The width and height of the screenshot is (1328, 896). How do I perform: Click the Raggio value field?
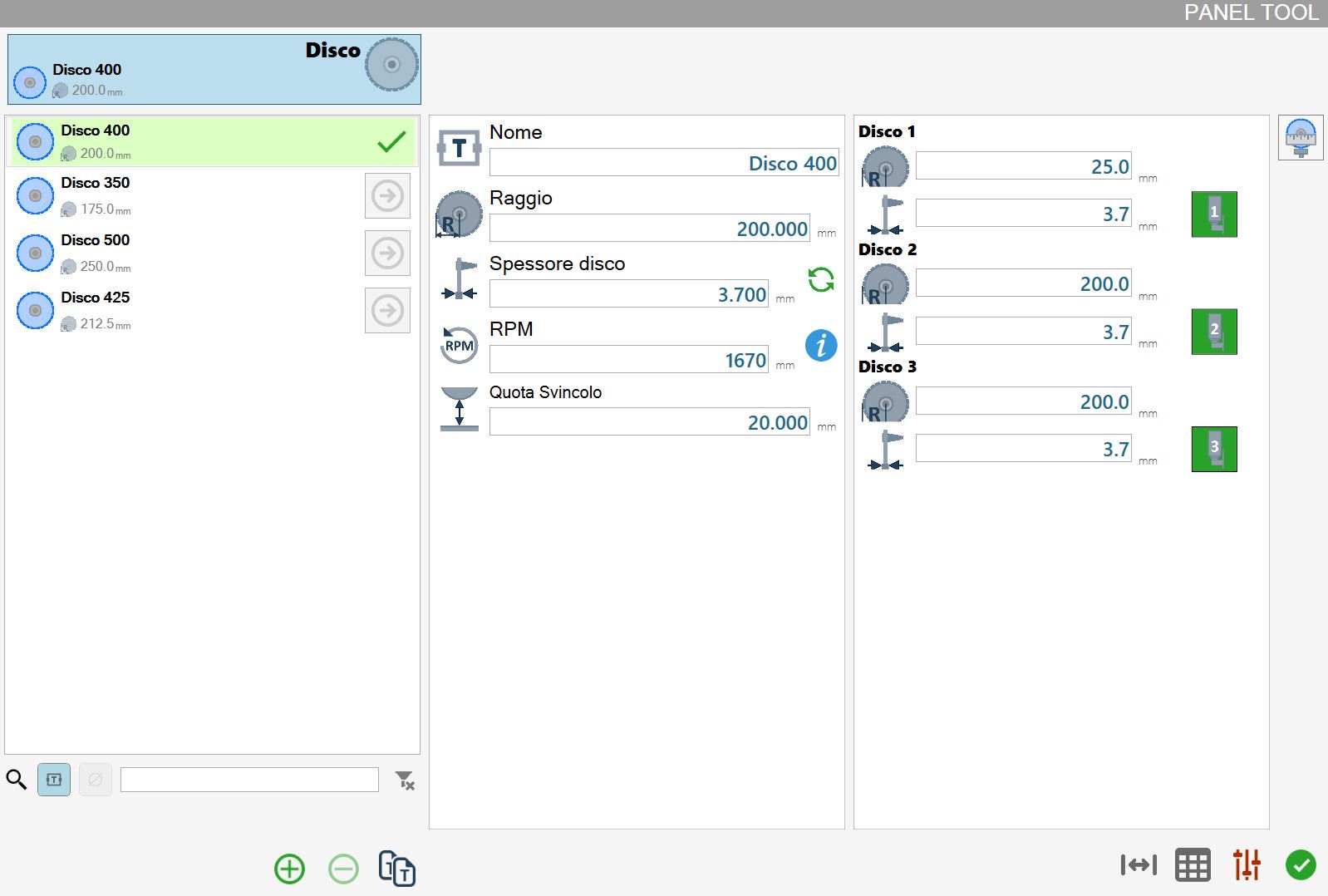click(650, 229)
